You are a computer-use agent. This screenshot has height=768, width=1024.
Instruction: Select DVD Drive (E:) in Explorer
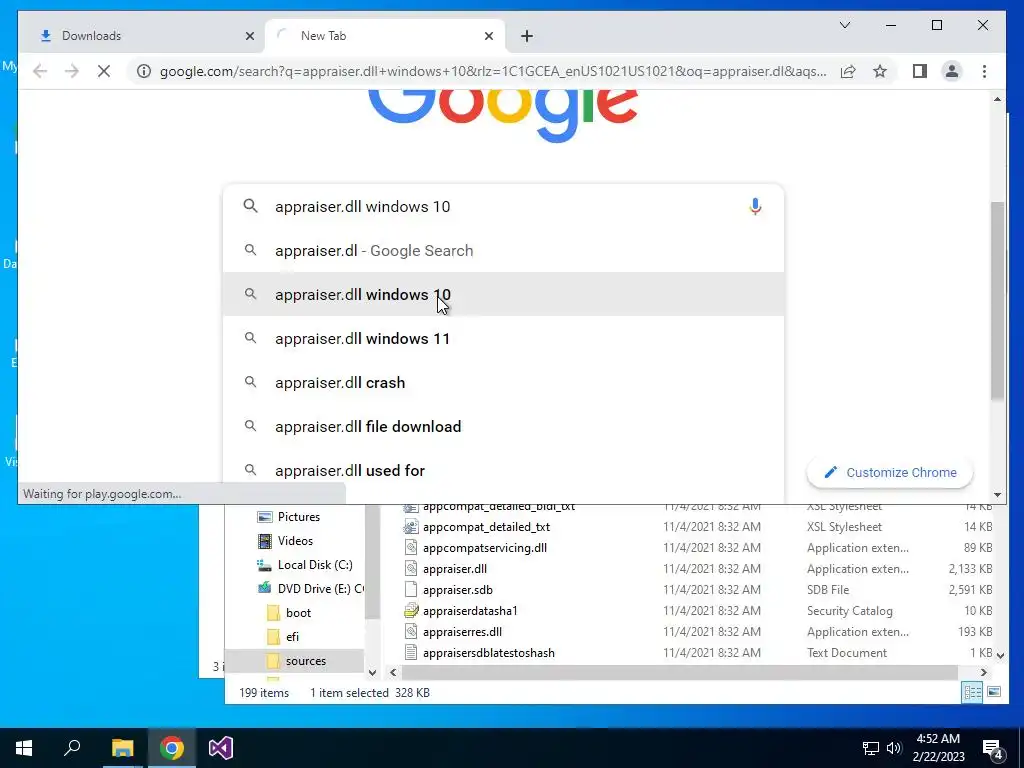(x=310, y=588)
